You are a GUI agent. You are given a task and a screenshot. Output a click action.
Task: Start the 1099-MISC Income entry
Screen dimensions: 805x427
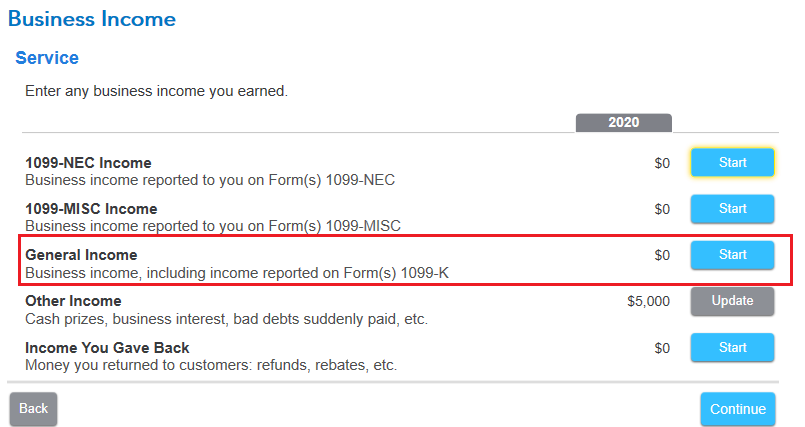[x=732, y=209]
